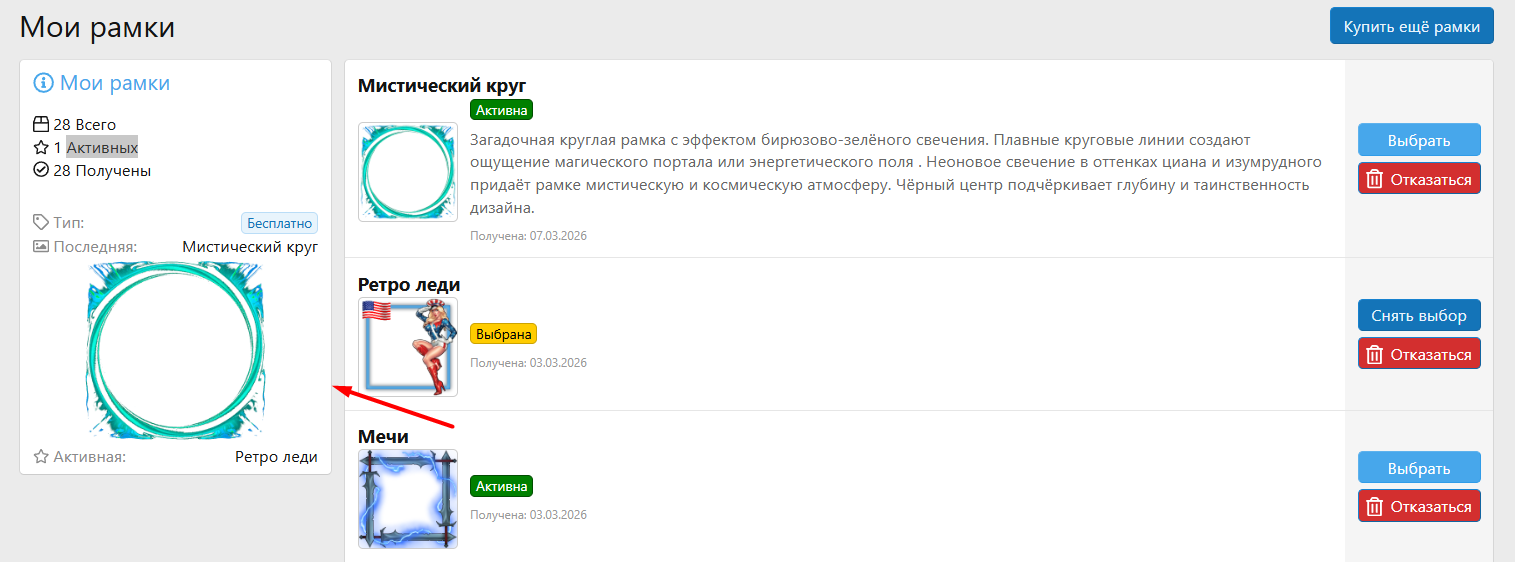Screen dimensions: 1515x562
Task: Click Купить ещё рамки button
Action: pyautogui.click(x=1411, y=26)
